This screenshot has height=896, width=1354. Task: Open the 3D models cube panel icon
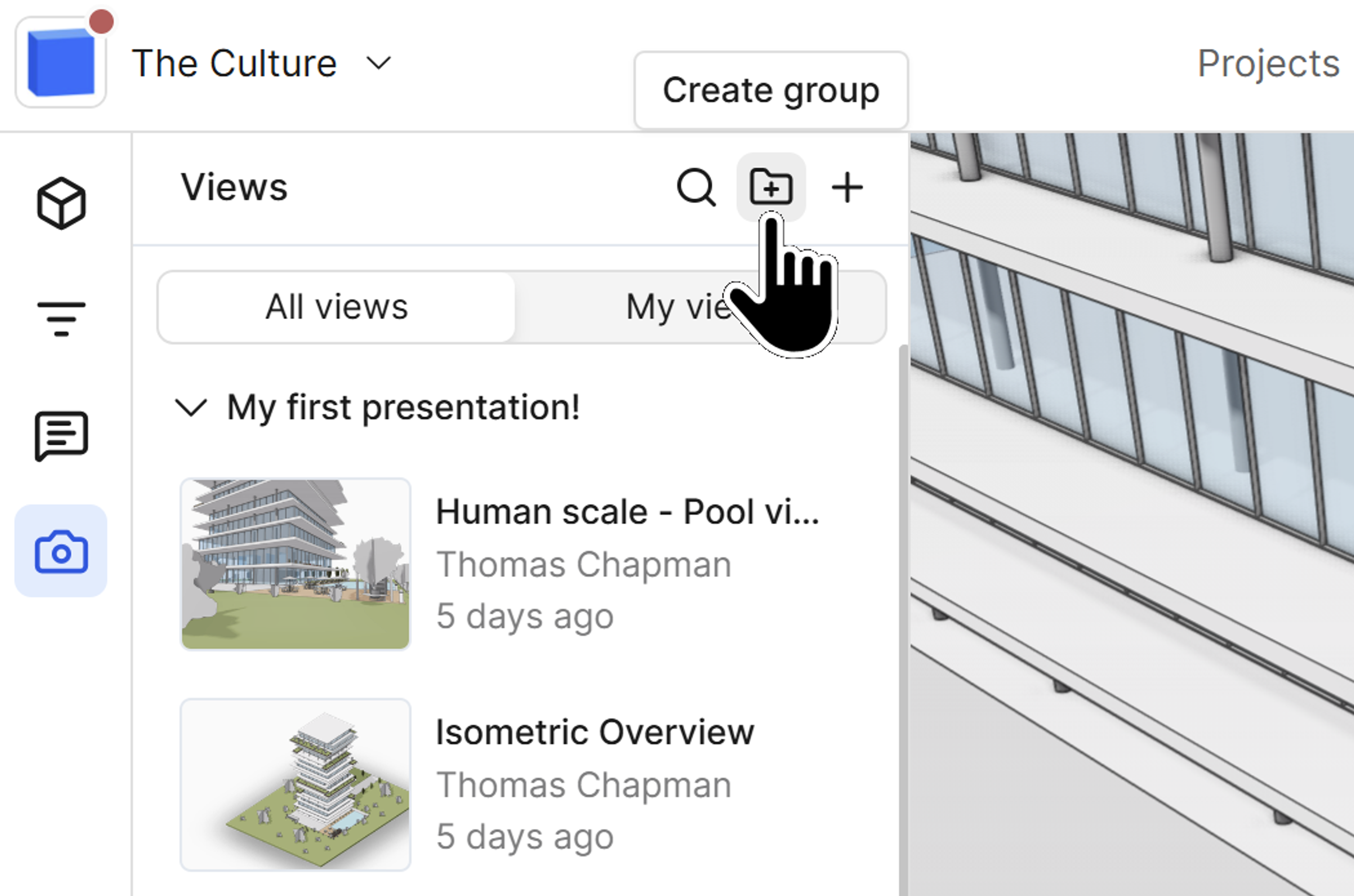[61, 204]
